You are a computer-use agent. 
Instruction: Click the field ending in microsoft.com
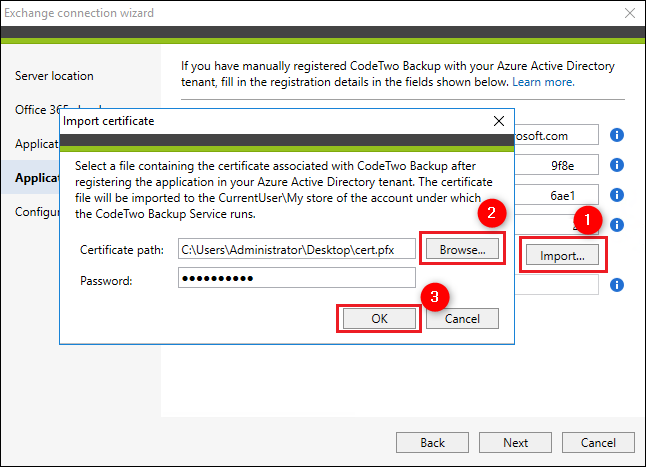[557, 135]
